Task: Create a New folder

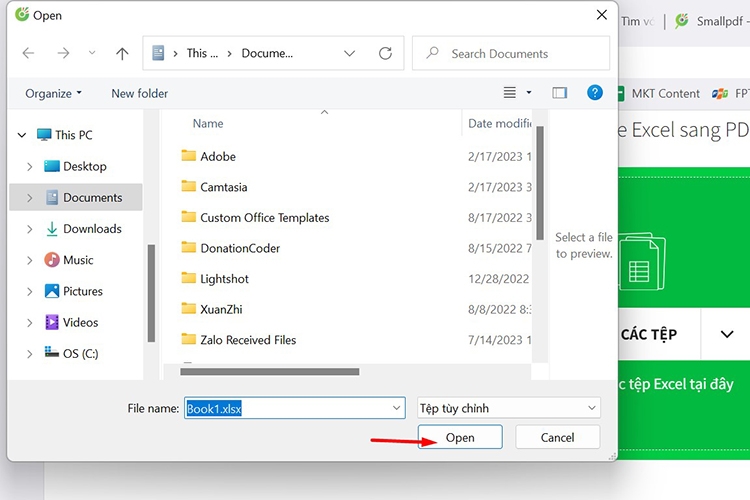Action: point(140,93)
